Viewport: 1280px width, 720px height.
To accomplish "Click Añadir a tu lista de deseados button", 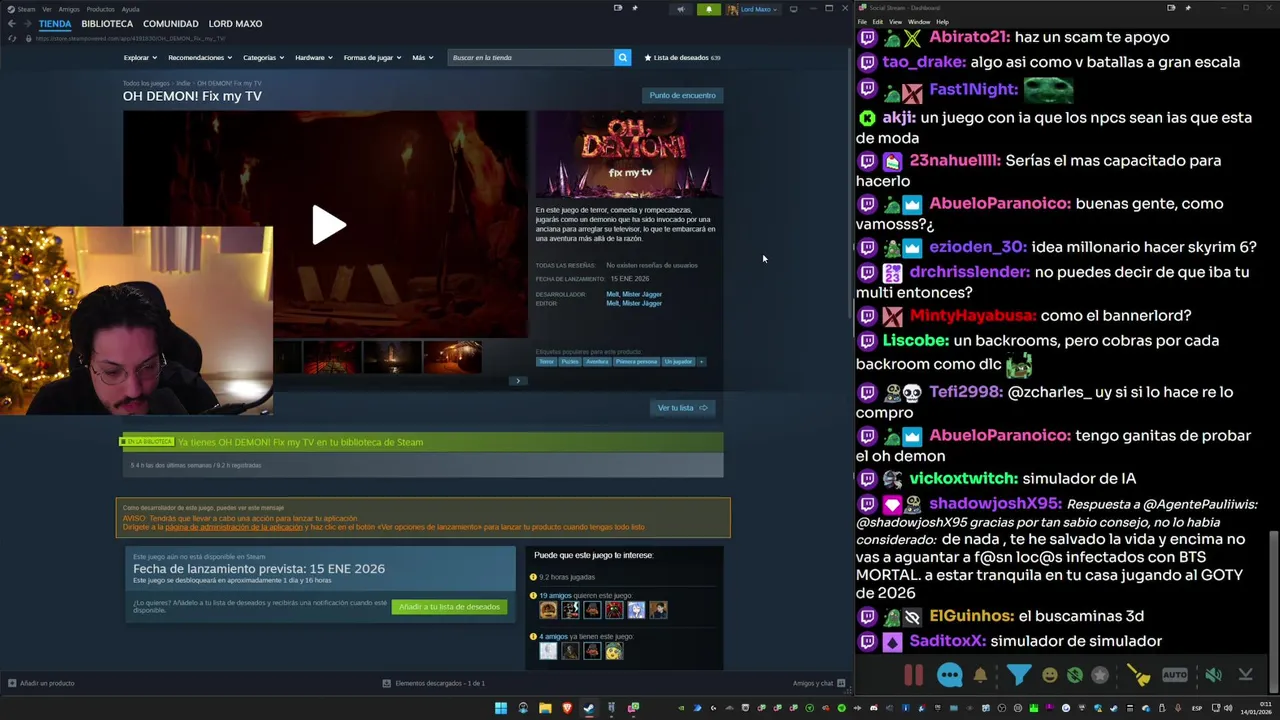I will coord(449,607).
